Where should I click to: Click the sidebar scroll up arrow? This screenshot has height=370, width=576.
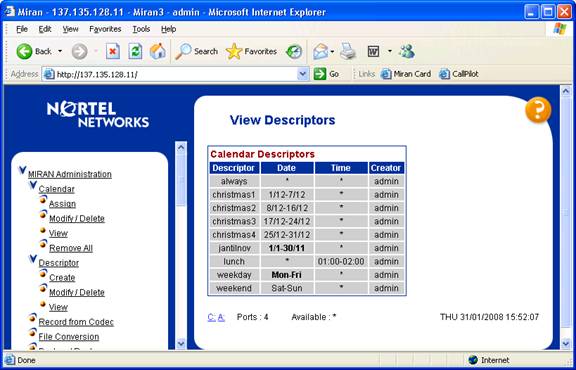[x=181, y=147]
